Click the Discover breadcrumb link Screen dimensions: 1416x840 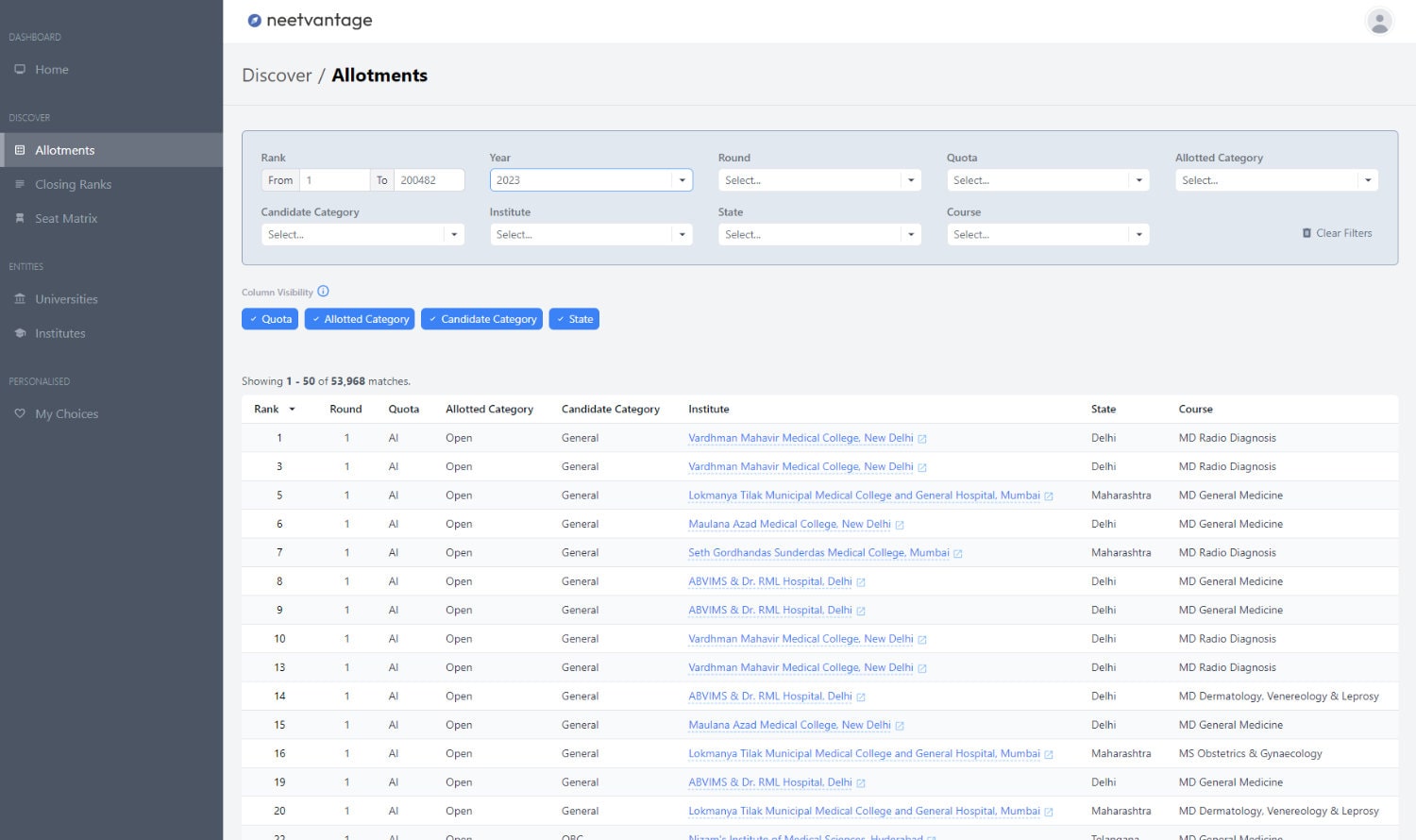click(277, 76)
